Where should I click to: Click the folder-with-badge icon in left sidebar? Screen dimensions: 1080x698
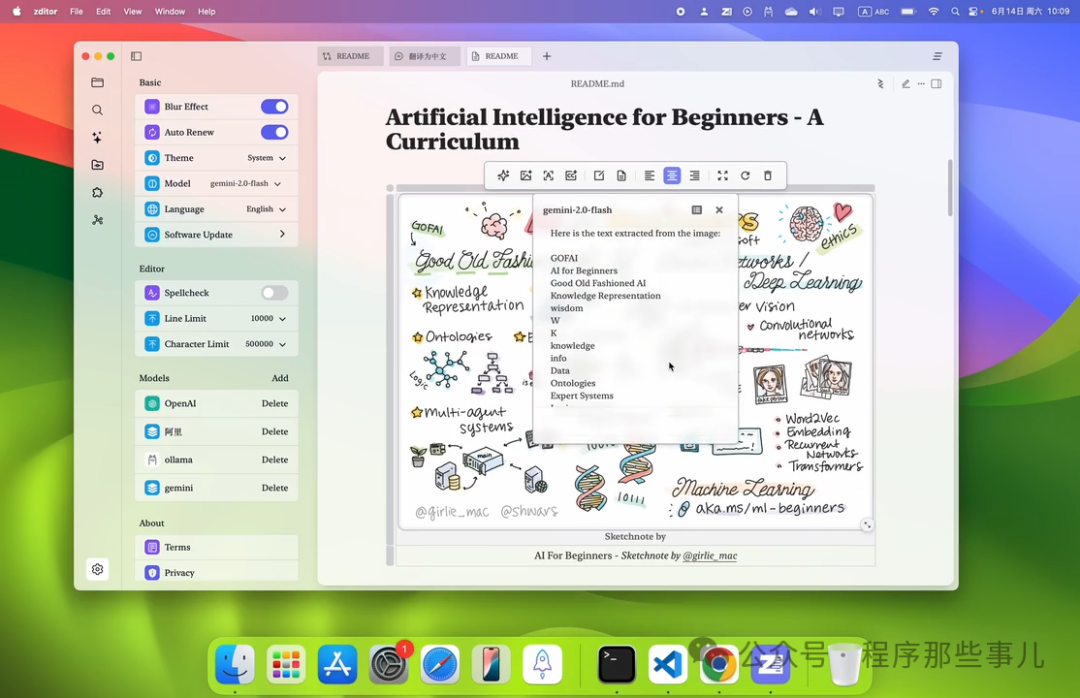coord(97,165)
